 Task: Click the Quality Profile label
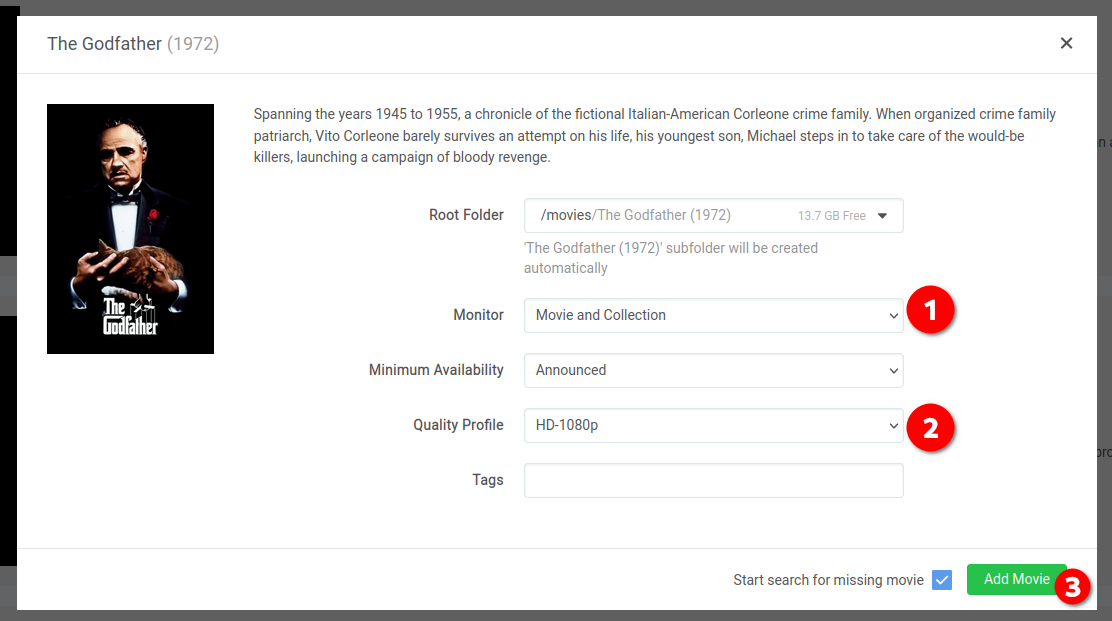(x=458, y=425)
